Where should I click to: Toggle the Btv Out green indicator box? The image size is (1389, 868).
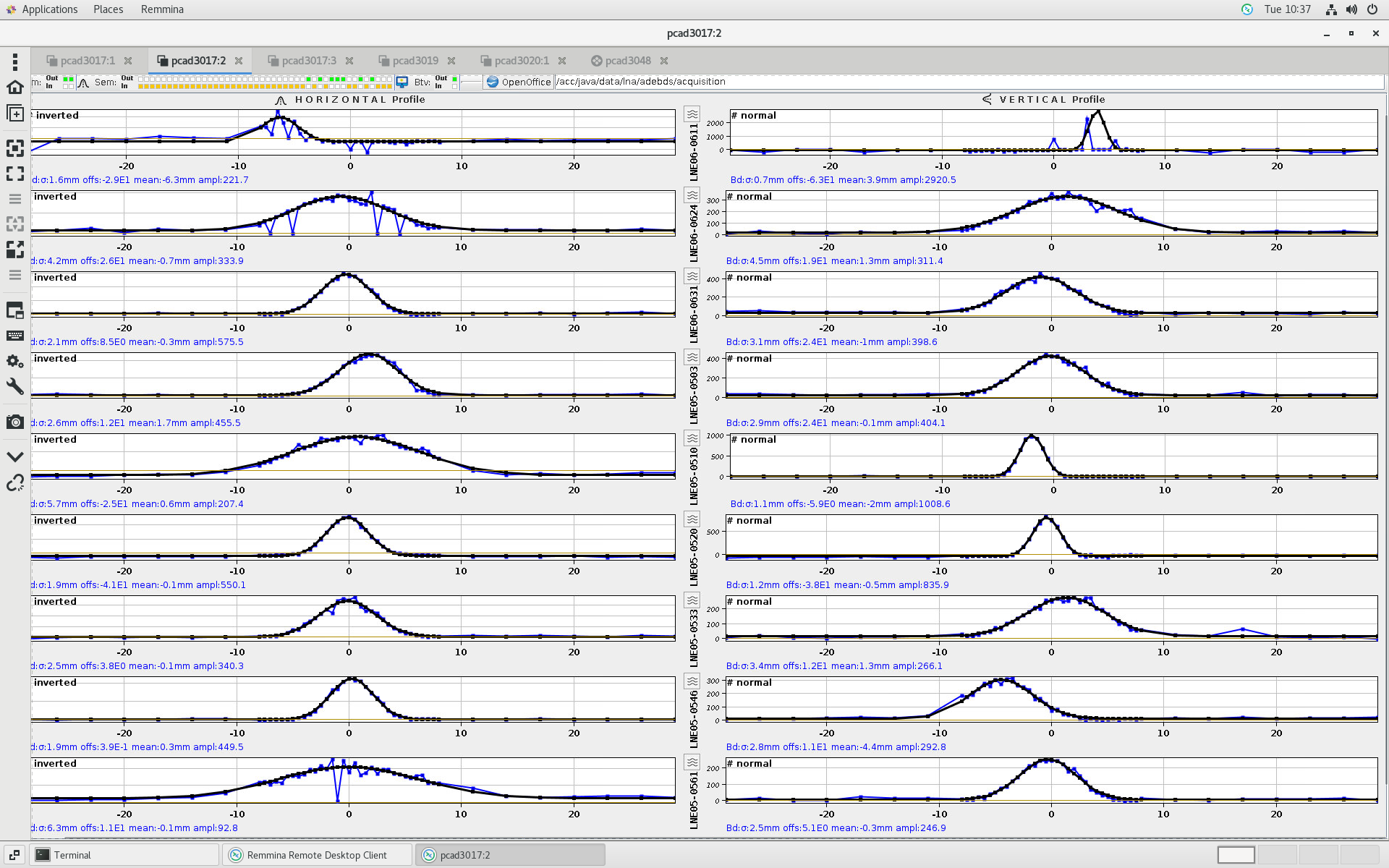454,79
